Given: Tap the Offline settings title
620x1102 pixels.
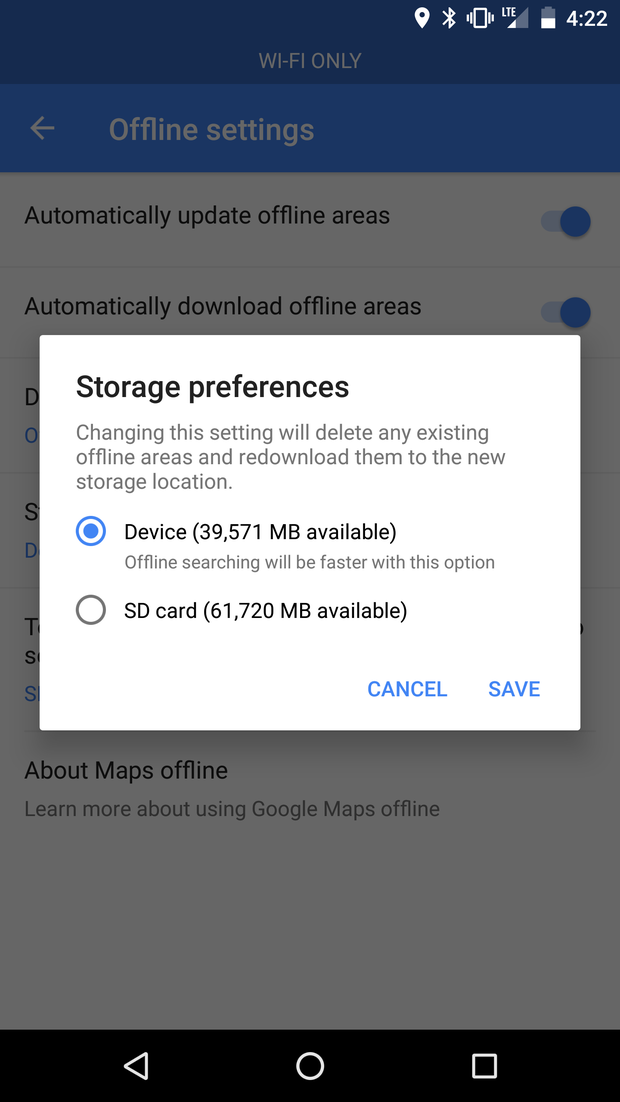Looking at the screenshot, I should (x=211, y=128).
